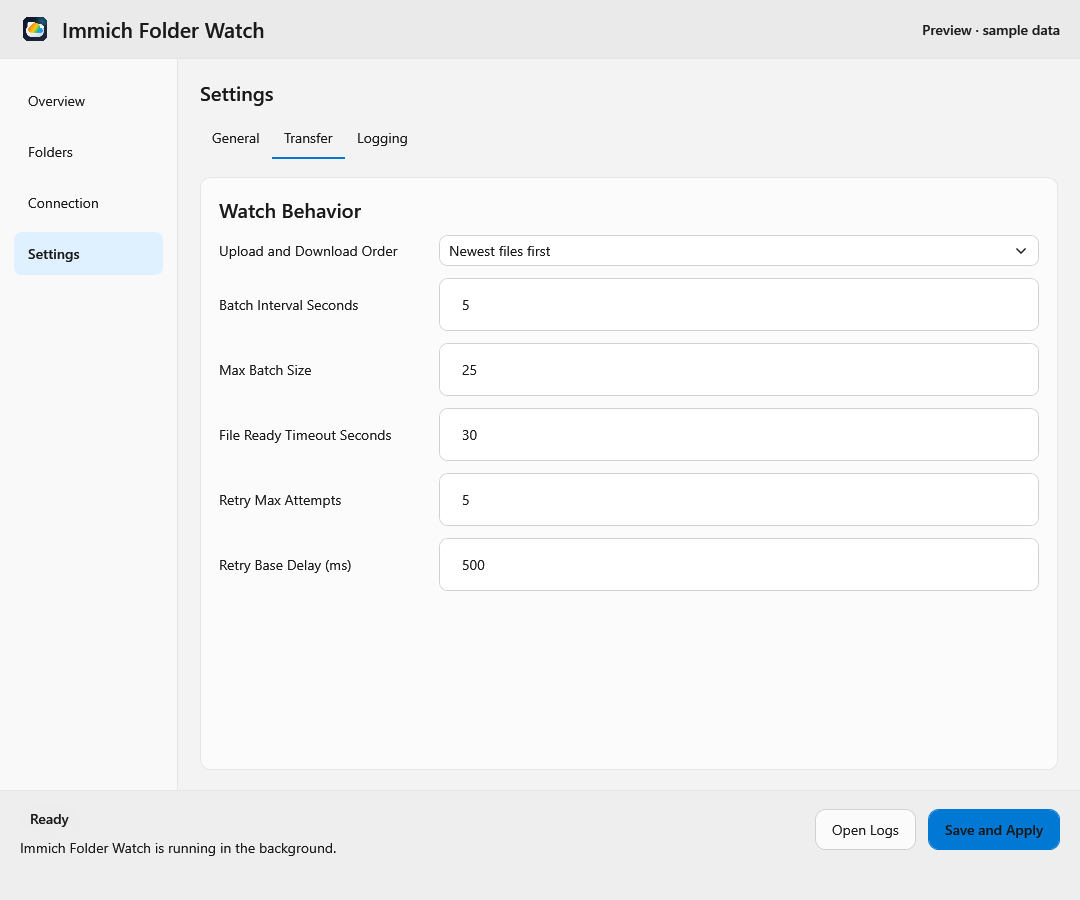
Task: Go to the Folders sidebar item
Action: [88, 152]
